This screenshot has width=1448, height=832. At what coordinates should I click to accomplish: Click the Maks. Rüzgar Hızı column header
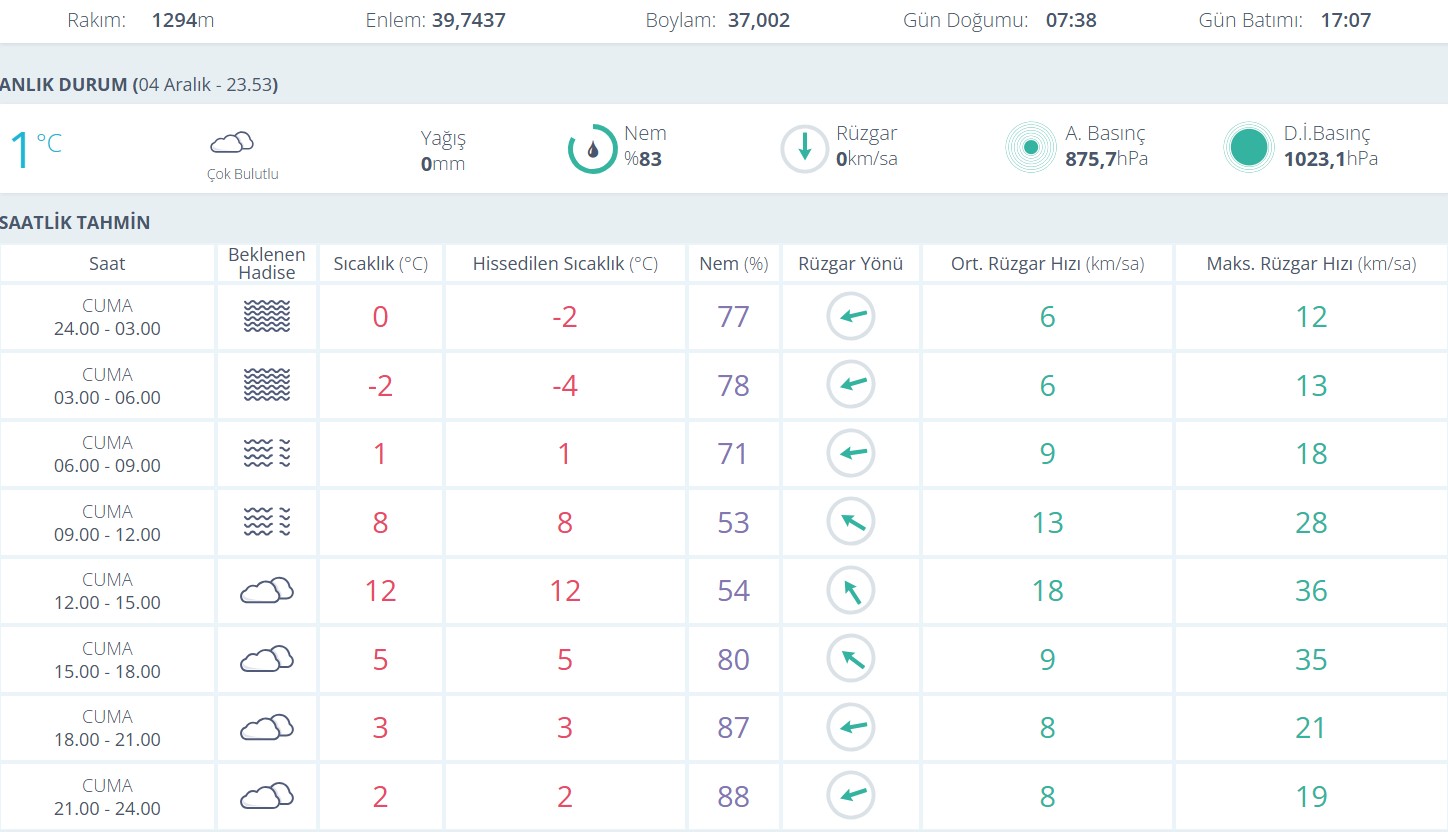coord(1311,264)
